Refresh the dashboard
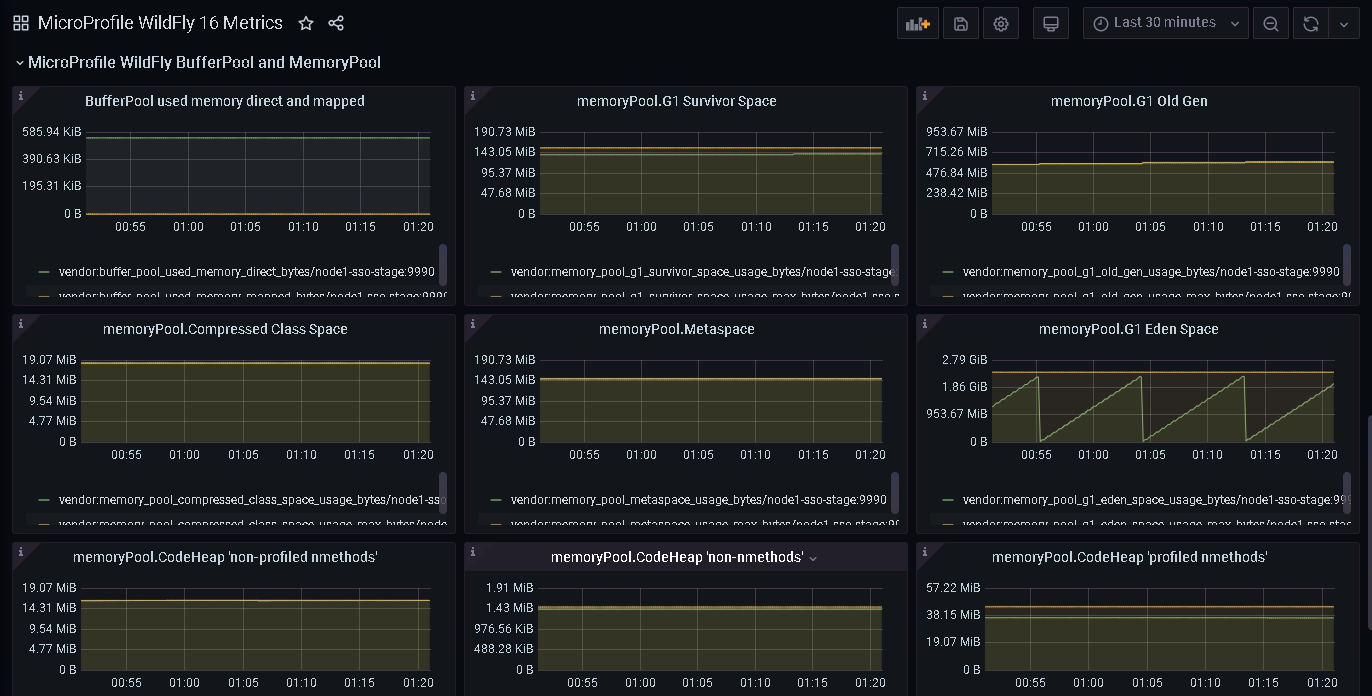The image size is (1372, 696). pyautogui.click(x=1310, y=23)
